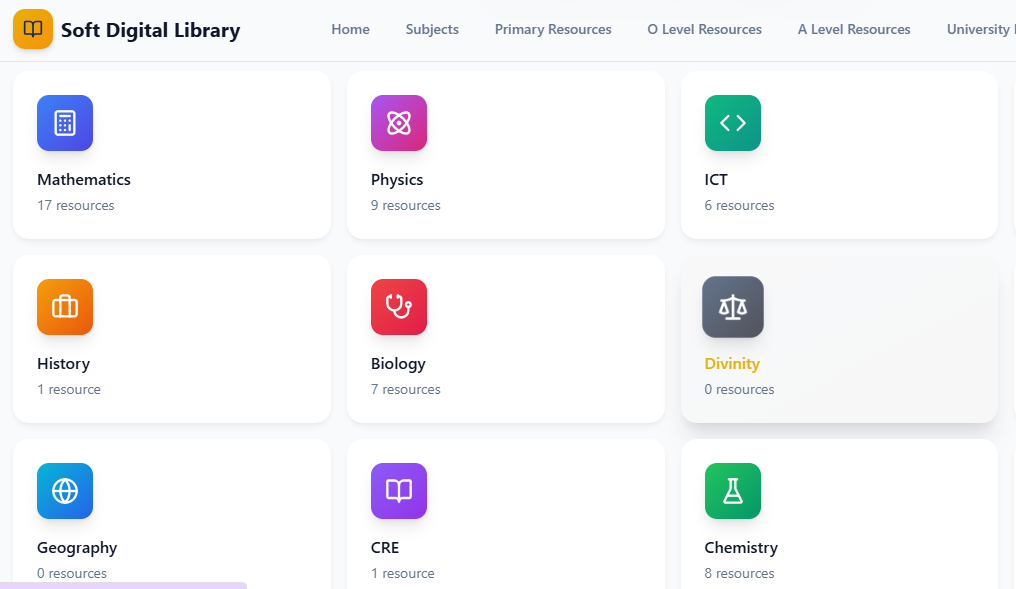The image size is (1016, 589).
Task: Go to the Subjects menu item
Action: point(432,29)
